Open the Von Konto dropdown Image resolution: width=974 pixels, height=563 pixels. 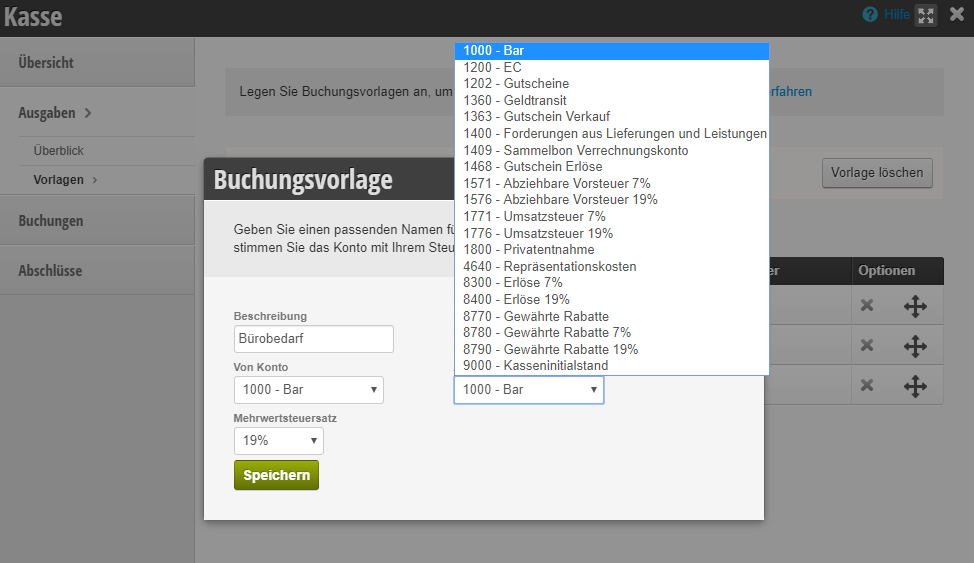tap(308, 390)
